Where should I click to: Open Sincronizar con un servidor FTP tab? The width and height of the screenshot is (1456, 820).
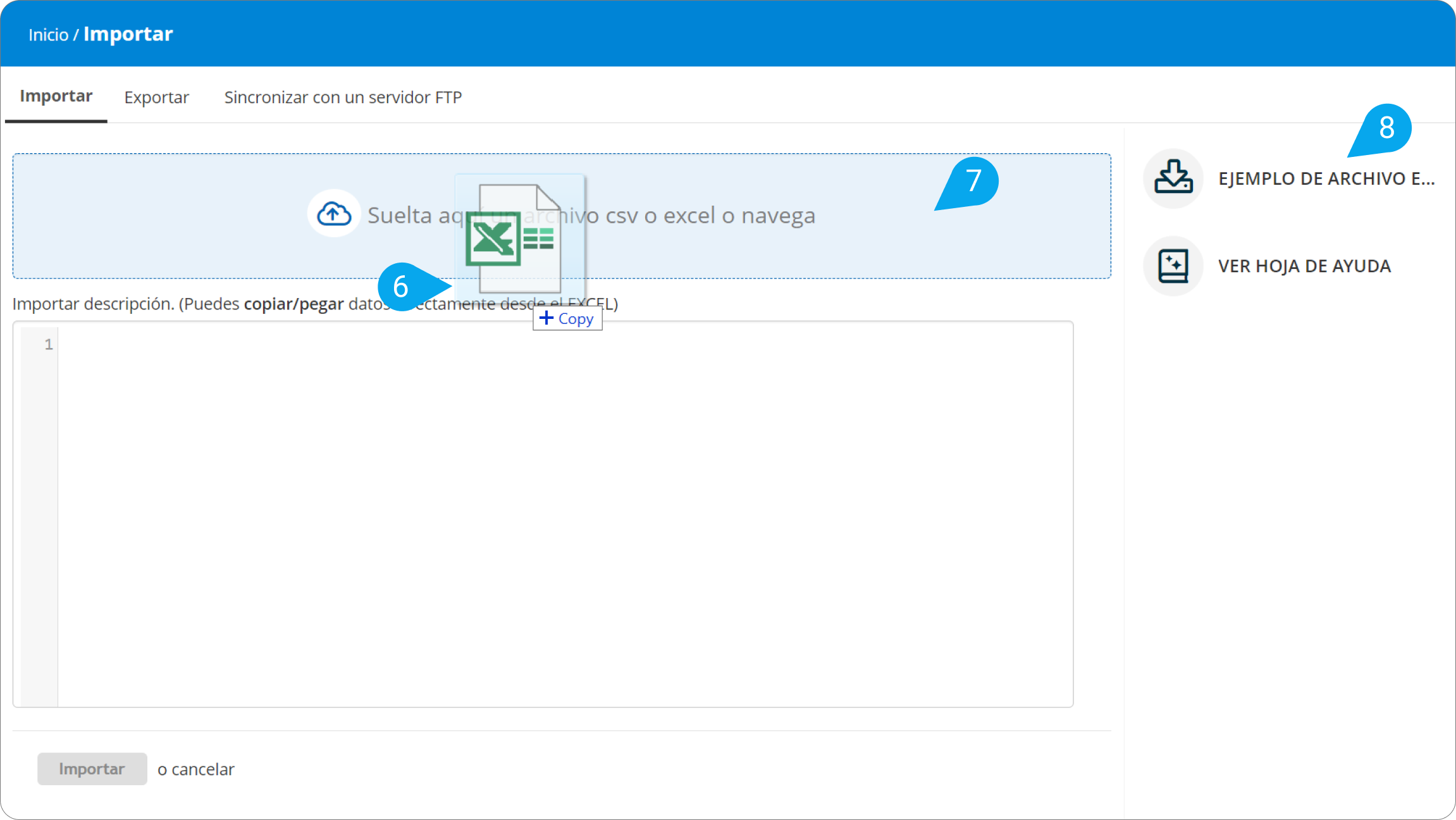tap(343, 97)
